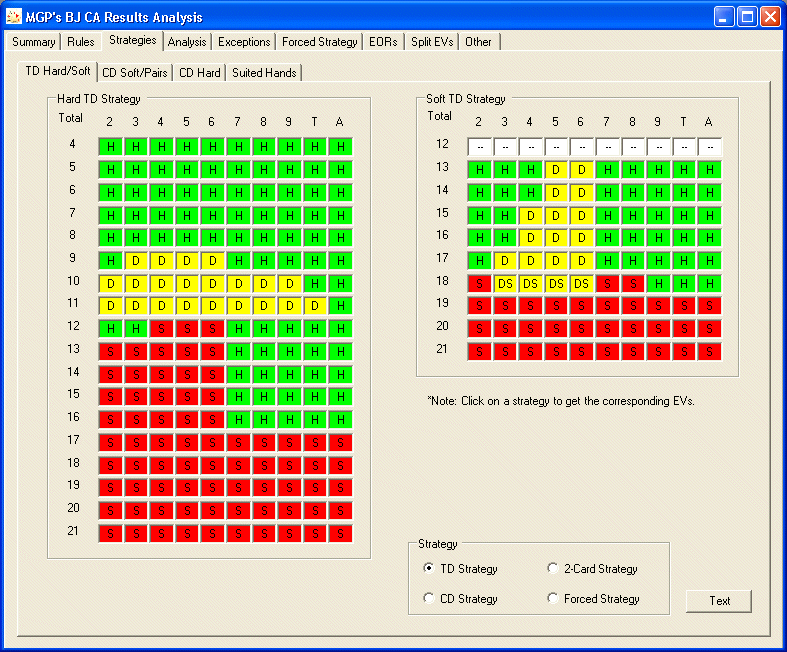
Task: Click hard 9 vs dealer 3 D cell
Action: coord(136,260)
